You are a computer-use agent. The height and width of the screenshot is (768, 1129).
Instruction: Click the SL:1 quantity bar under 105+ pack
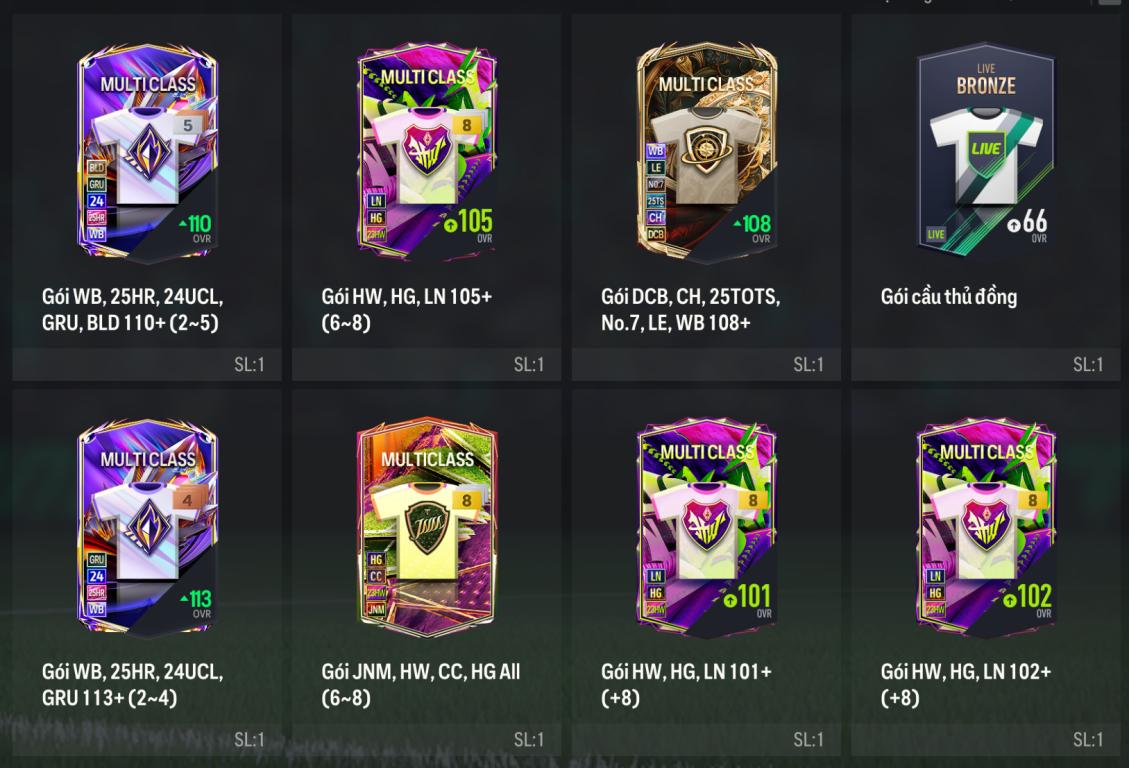pos(426,364)
